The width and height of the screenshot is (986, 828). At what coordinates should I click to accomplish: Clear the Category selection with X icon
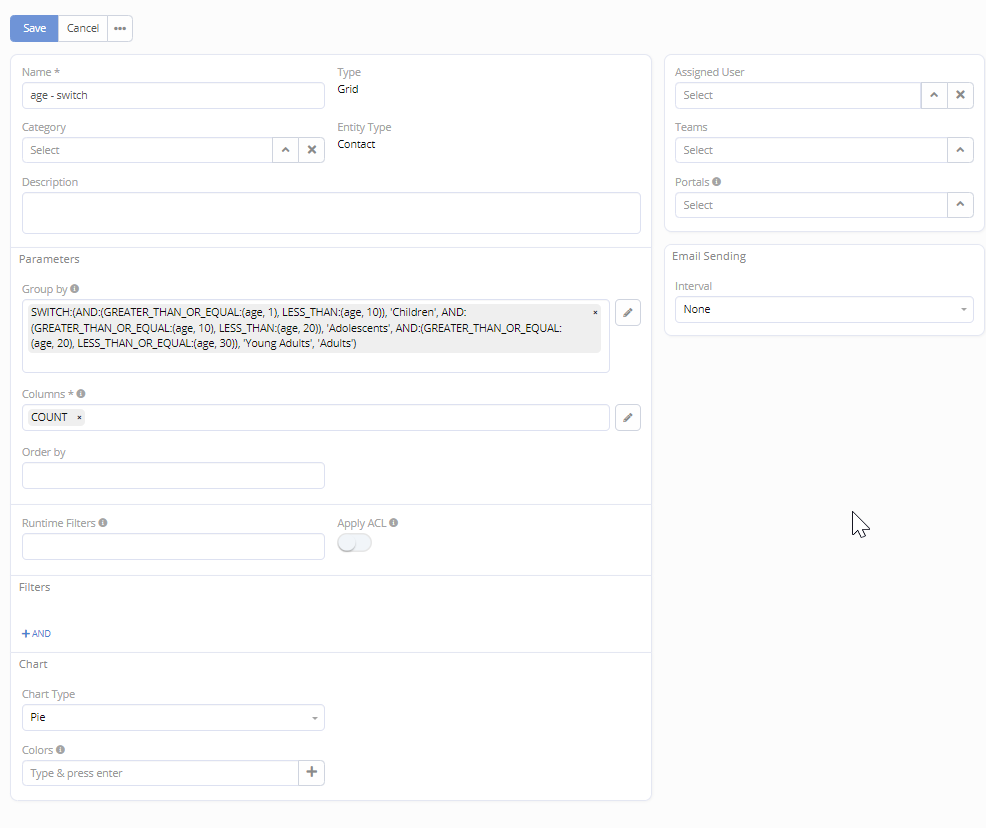(311, 150)
